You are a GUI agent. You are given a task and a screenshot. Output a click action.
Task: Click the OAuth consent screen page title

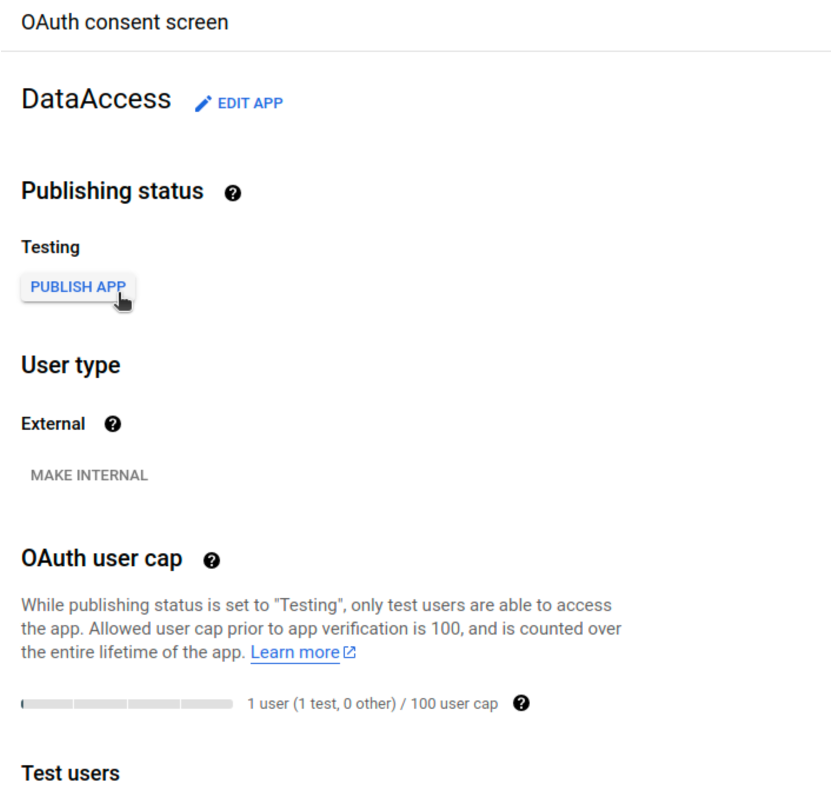pos(124,22)
